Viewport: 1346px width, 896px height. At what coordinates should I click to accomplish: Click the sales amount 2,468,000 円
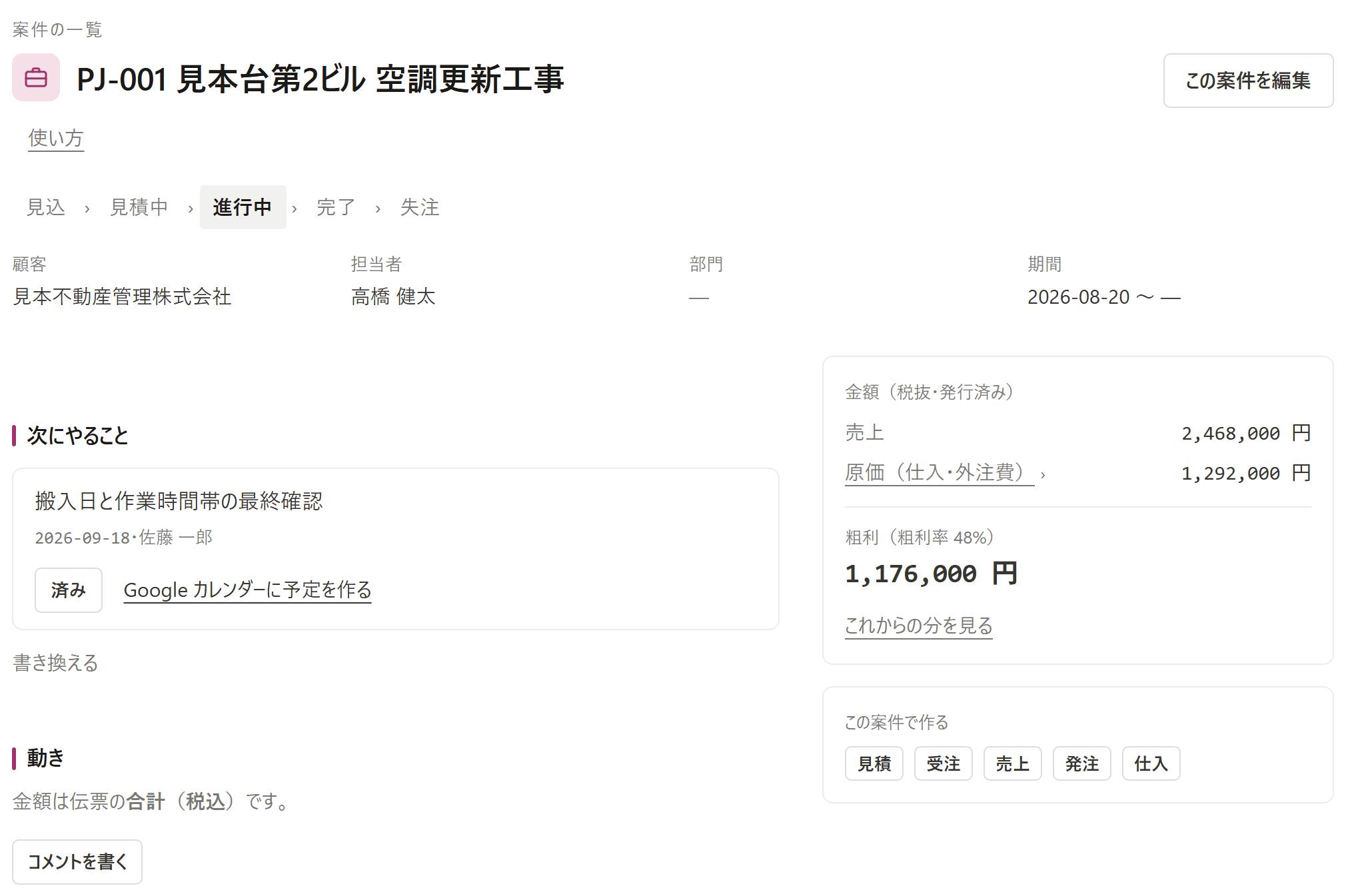pos(1246,433)
